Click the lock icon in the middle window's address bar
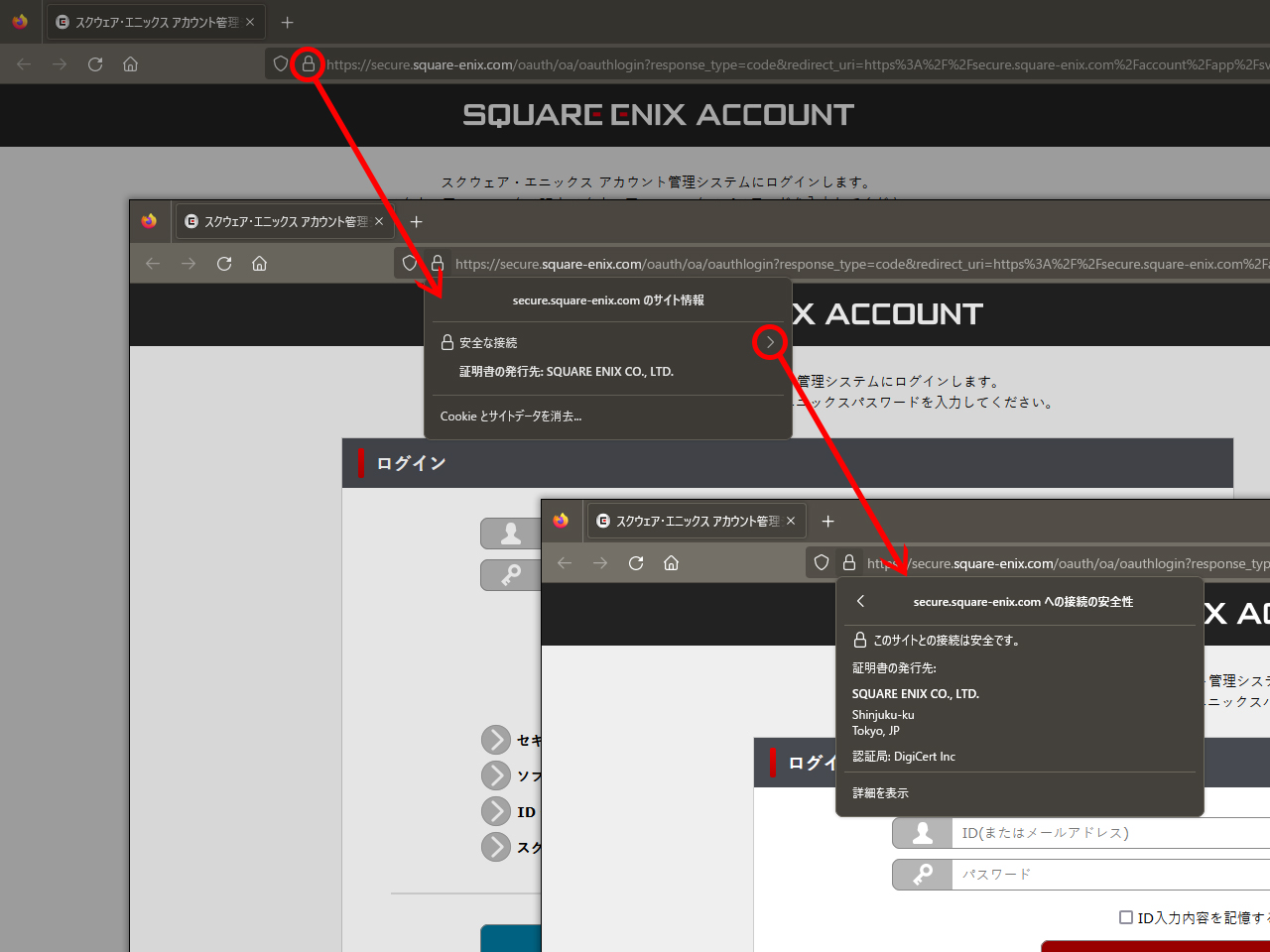This screenshot has width=1270, height=952. tap(438, 264)
